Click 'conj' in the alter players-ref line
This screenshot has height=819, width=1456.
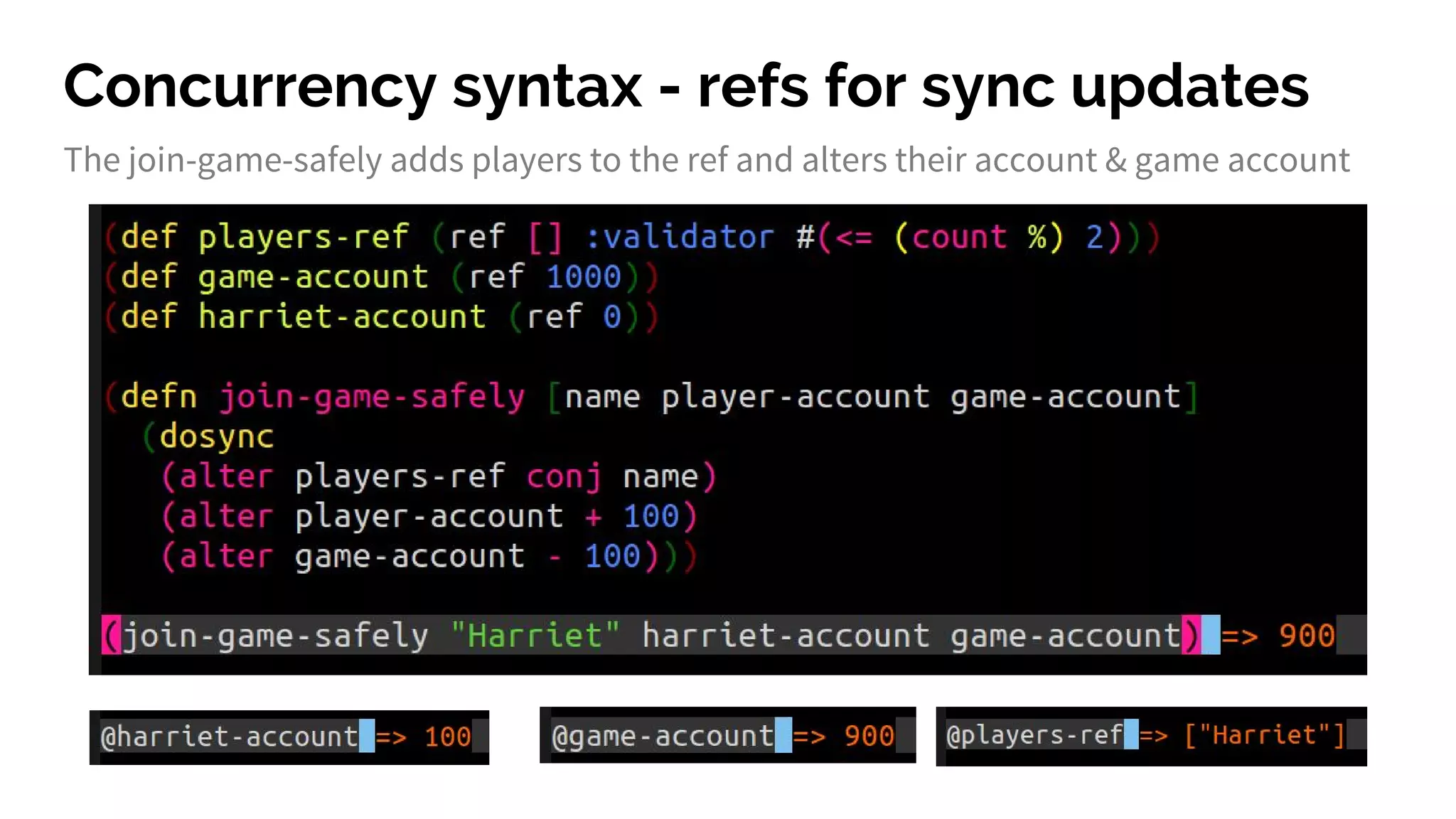coord(564,476)
